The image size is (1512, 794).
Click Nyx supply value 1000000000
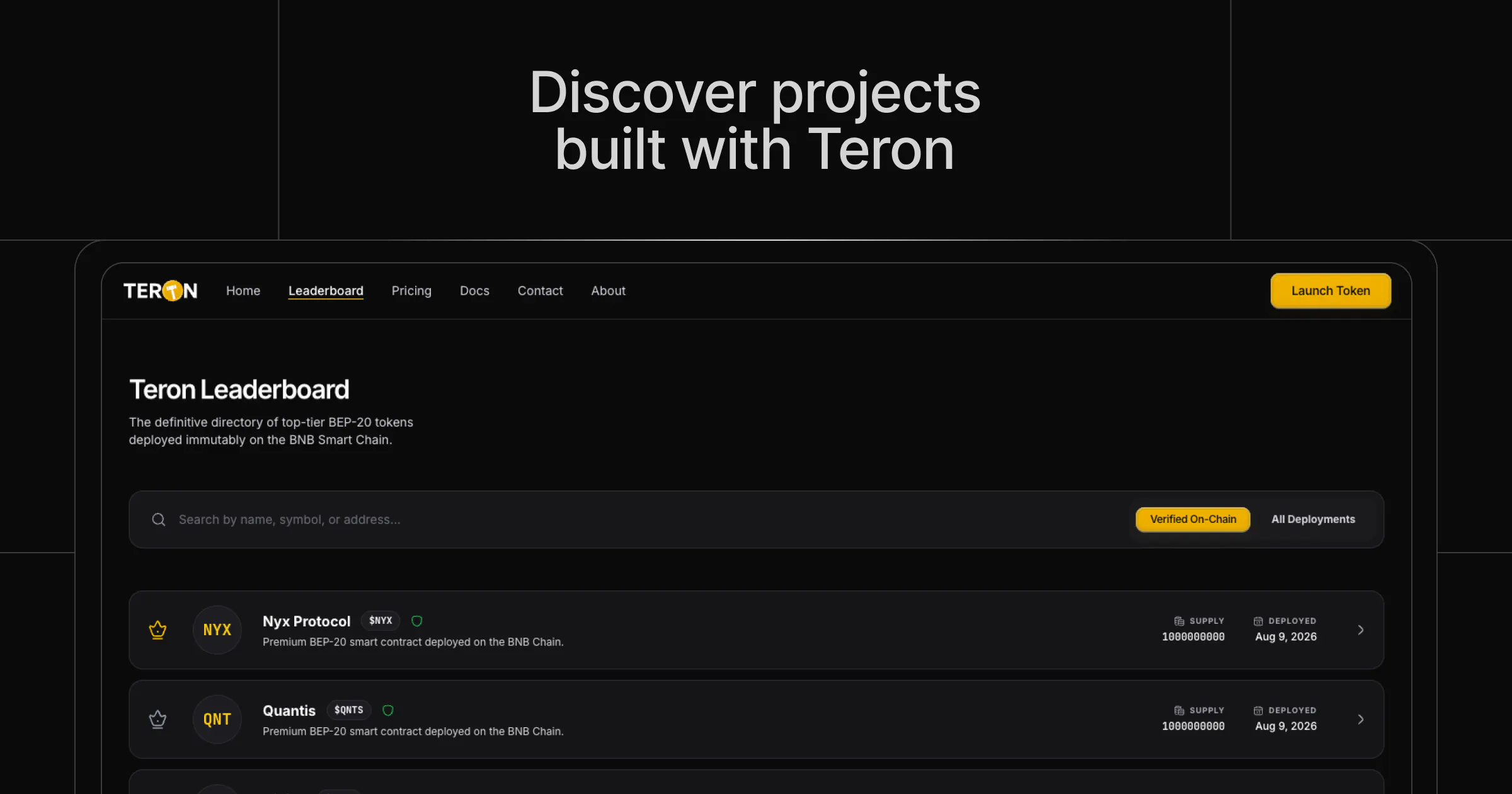[1193, 637]
